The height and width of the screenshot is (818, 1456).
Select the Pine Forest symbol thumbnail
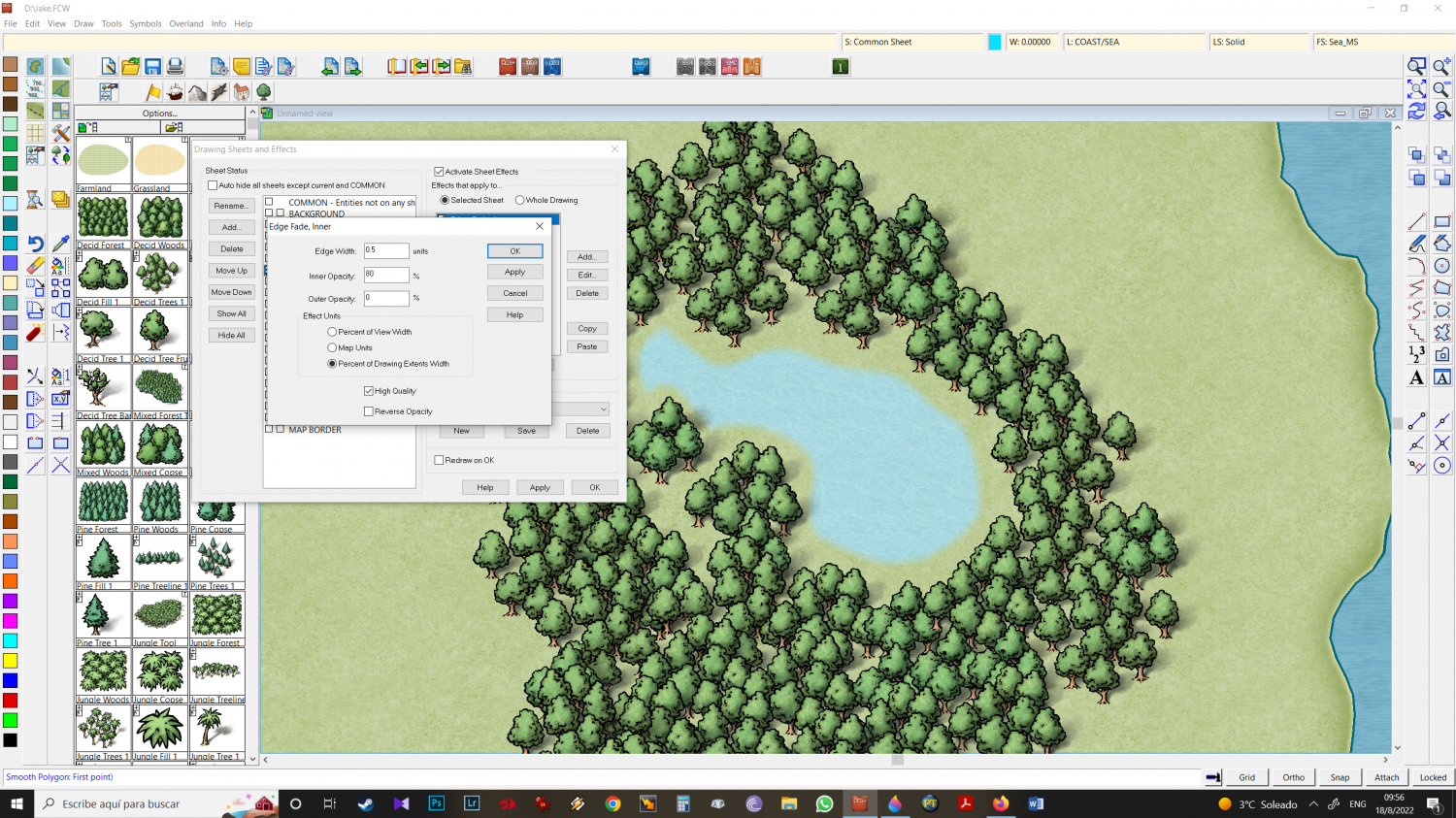[x=103, y=506]
